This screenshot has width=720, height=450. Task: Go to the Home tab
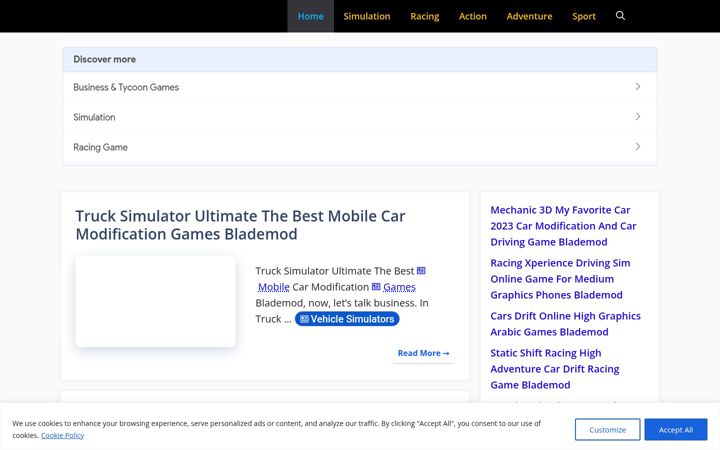click(310, 16)
